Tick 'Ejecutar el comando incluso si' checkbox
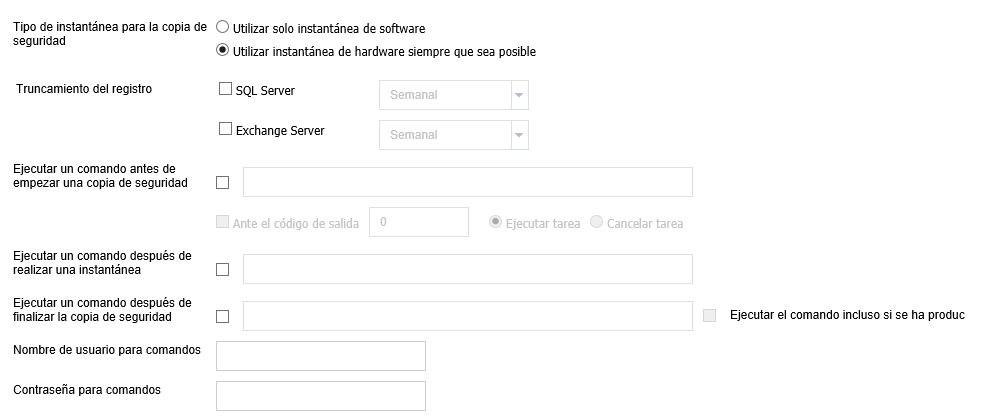 (709, 315)
